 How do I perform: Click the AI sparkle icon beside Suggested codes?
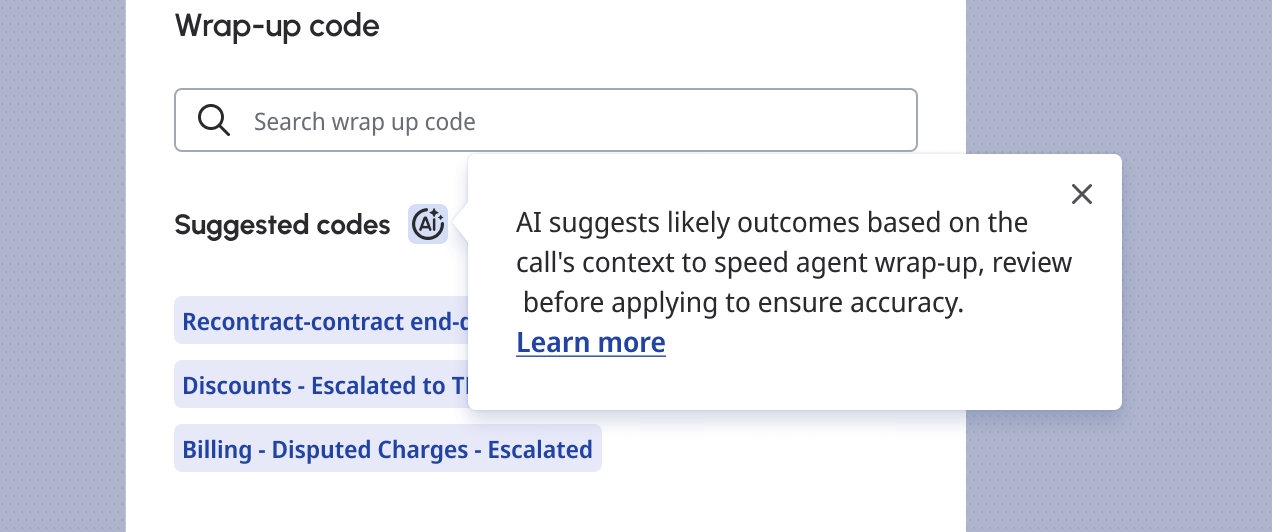pyautogui.click(x=428, y=224)
